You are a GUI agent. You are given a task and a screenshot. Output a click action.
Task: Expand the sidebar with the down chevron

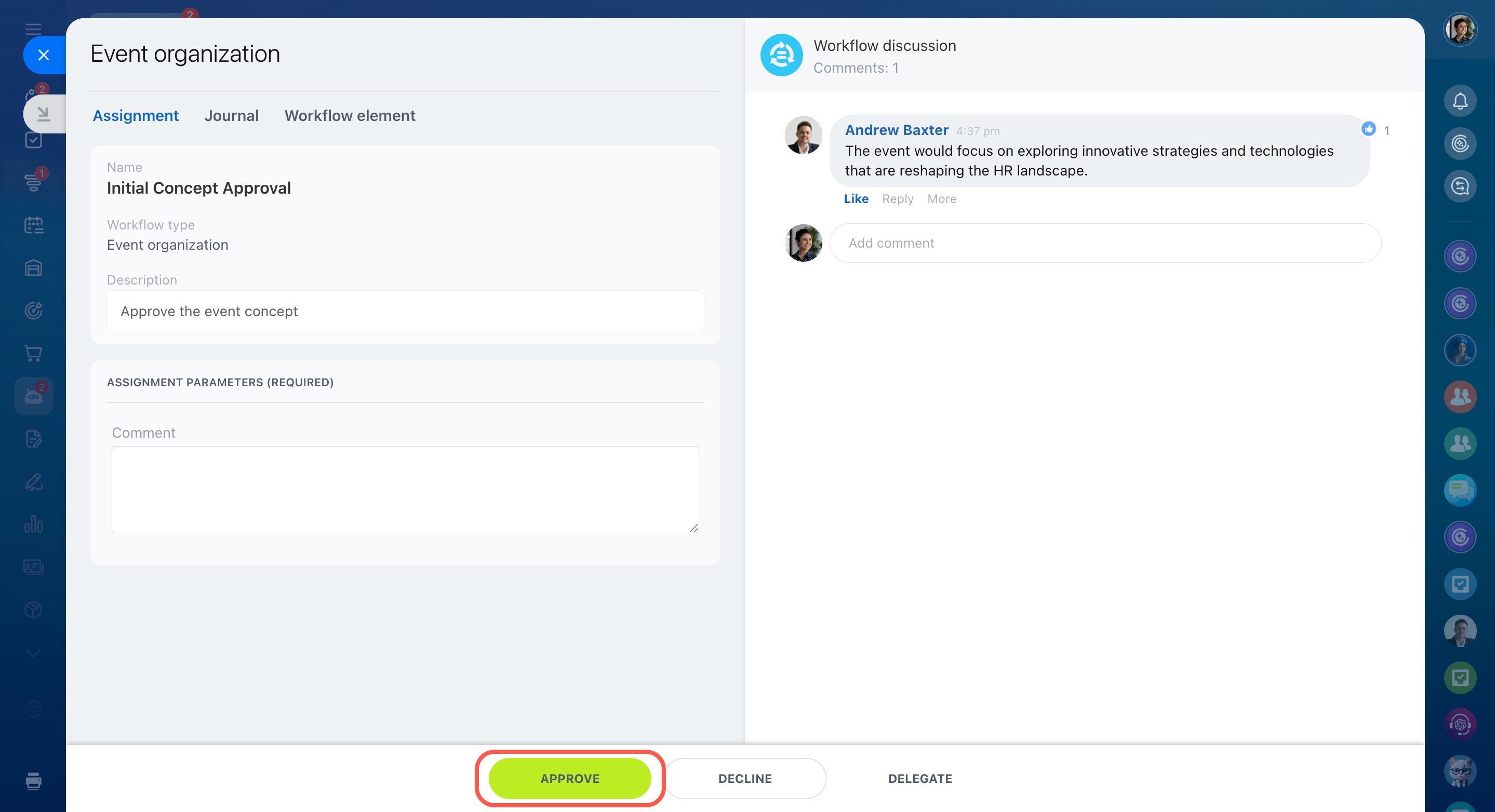(x=34, y=653)
